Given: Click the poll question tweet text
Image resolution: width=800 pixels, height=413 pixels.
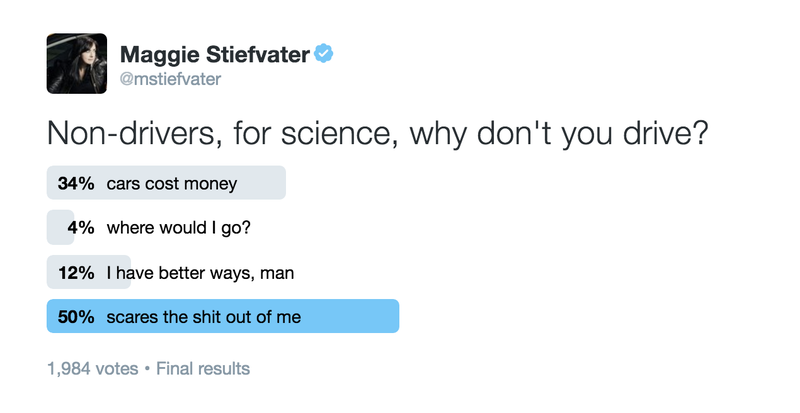Looking at the screenshot, I should tap(378, 134).
